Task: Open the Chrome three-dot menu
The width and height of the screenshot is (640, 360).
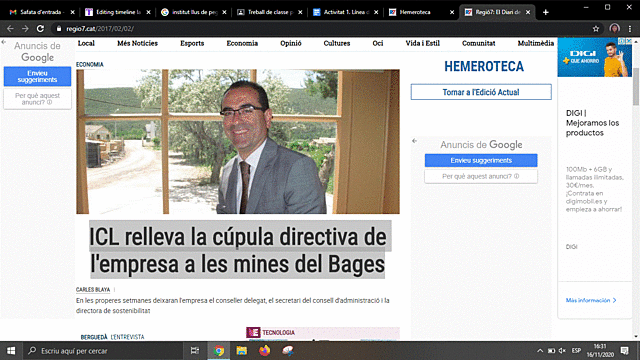Action: [x=630, y=29]
